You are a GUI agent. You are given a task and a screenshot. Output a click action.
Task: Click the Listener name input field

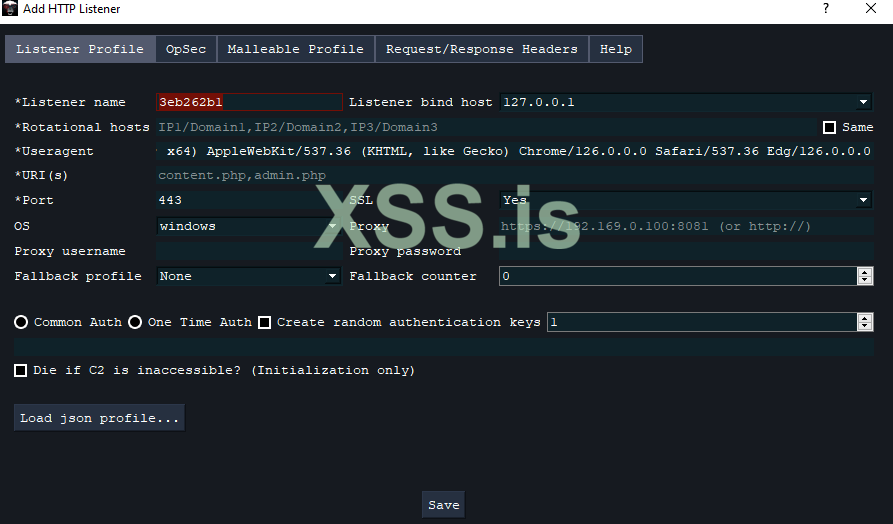pyautogui.click(x=249, y=102)
